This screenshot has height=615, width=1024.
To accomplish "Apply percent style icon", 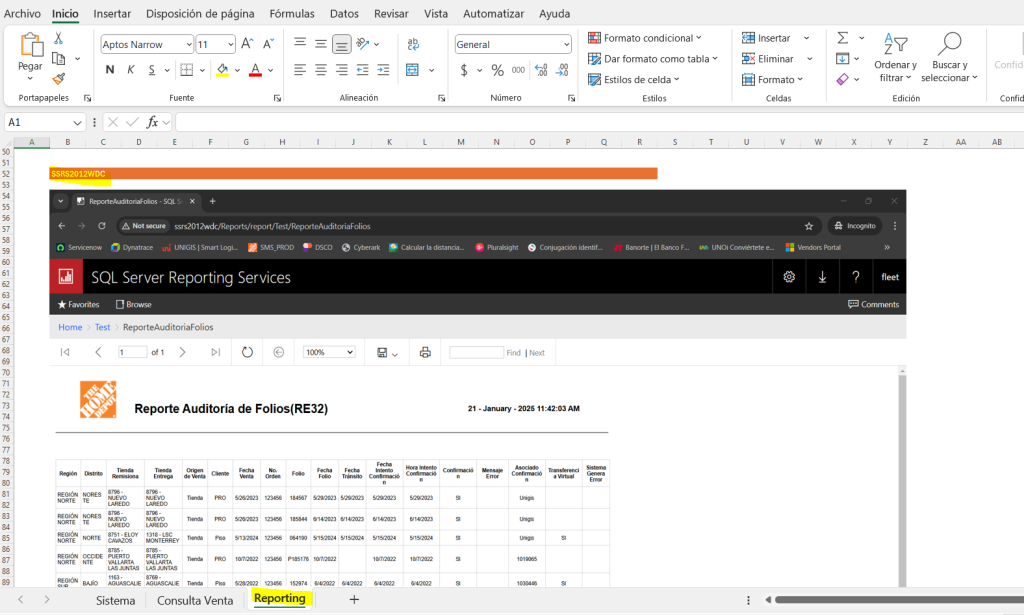I will tap(498, 70).
